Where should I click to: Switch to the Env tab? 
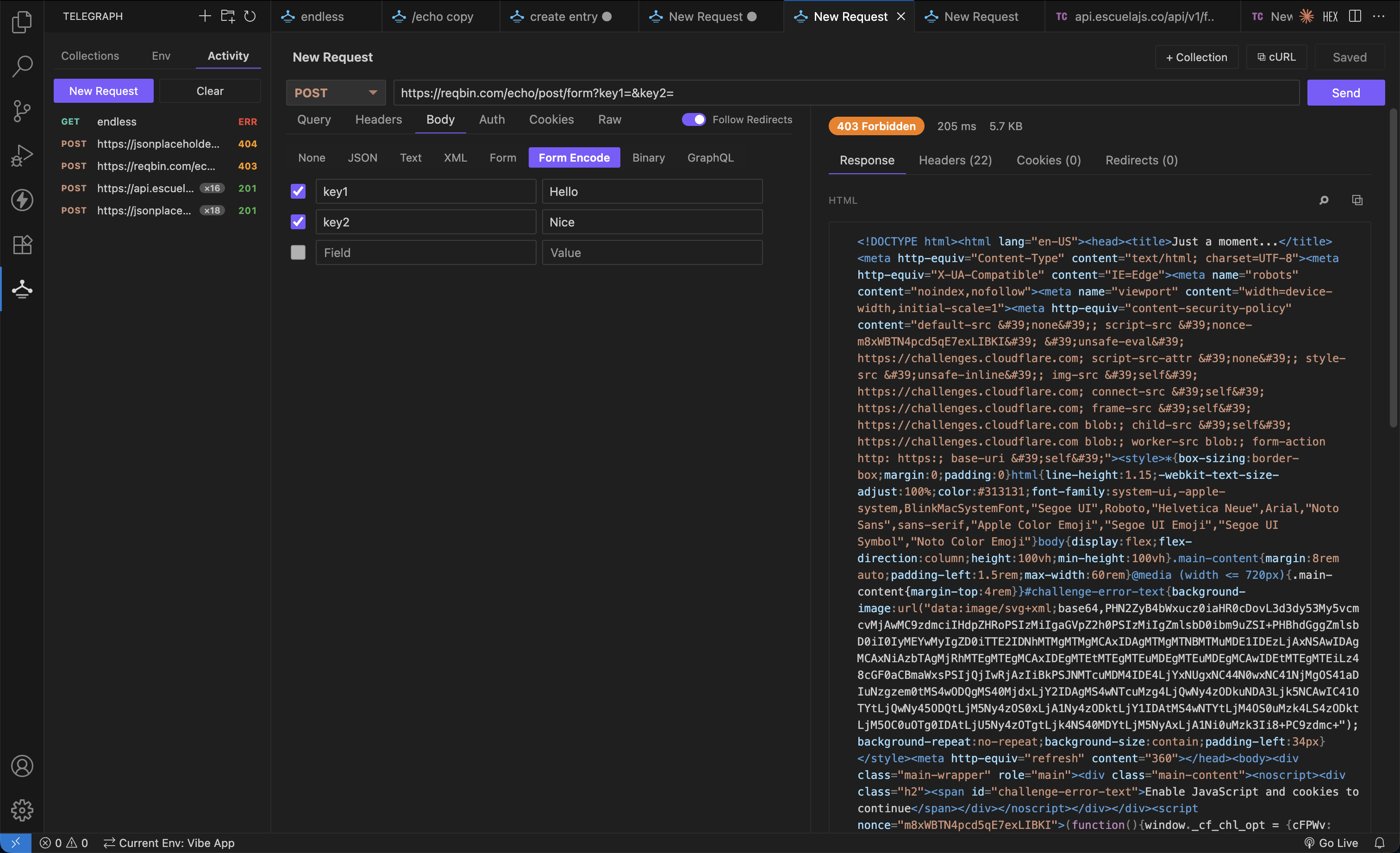click(161, 56)
